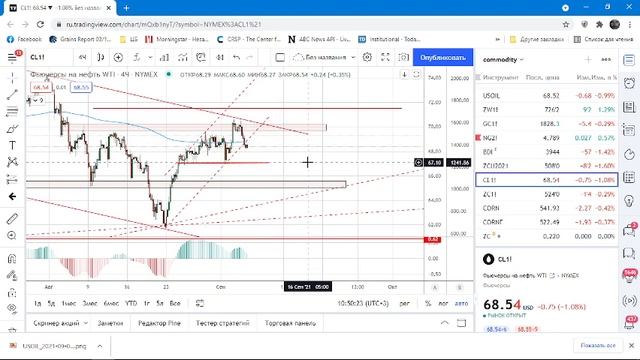
Task: Open the patterns tool group
Action: pos(12,162)
